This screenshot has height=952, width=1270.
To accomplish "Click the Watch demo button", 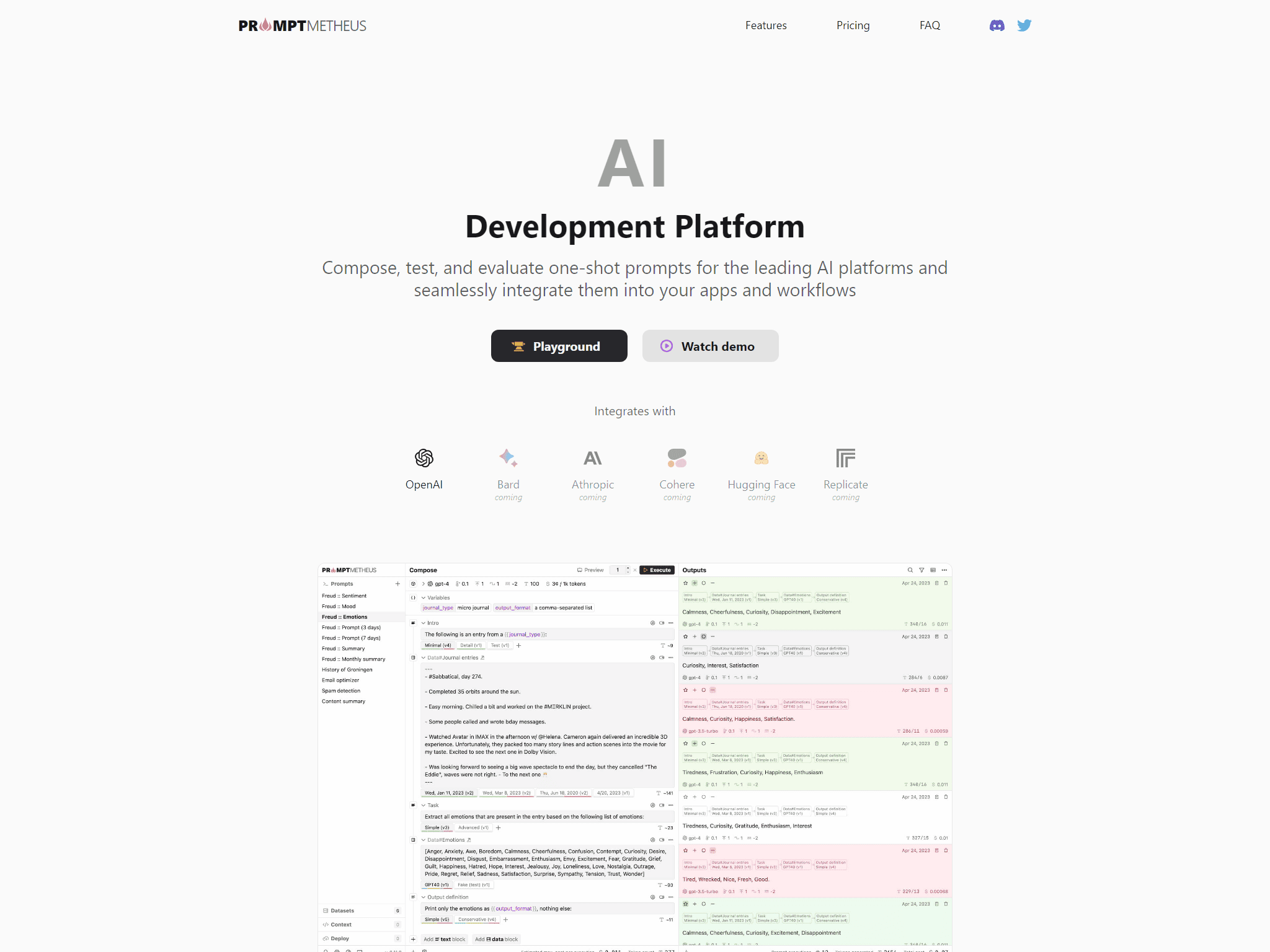I will 711,346.
